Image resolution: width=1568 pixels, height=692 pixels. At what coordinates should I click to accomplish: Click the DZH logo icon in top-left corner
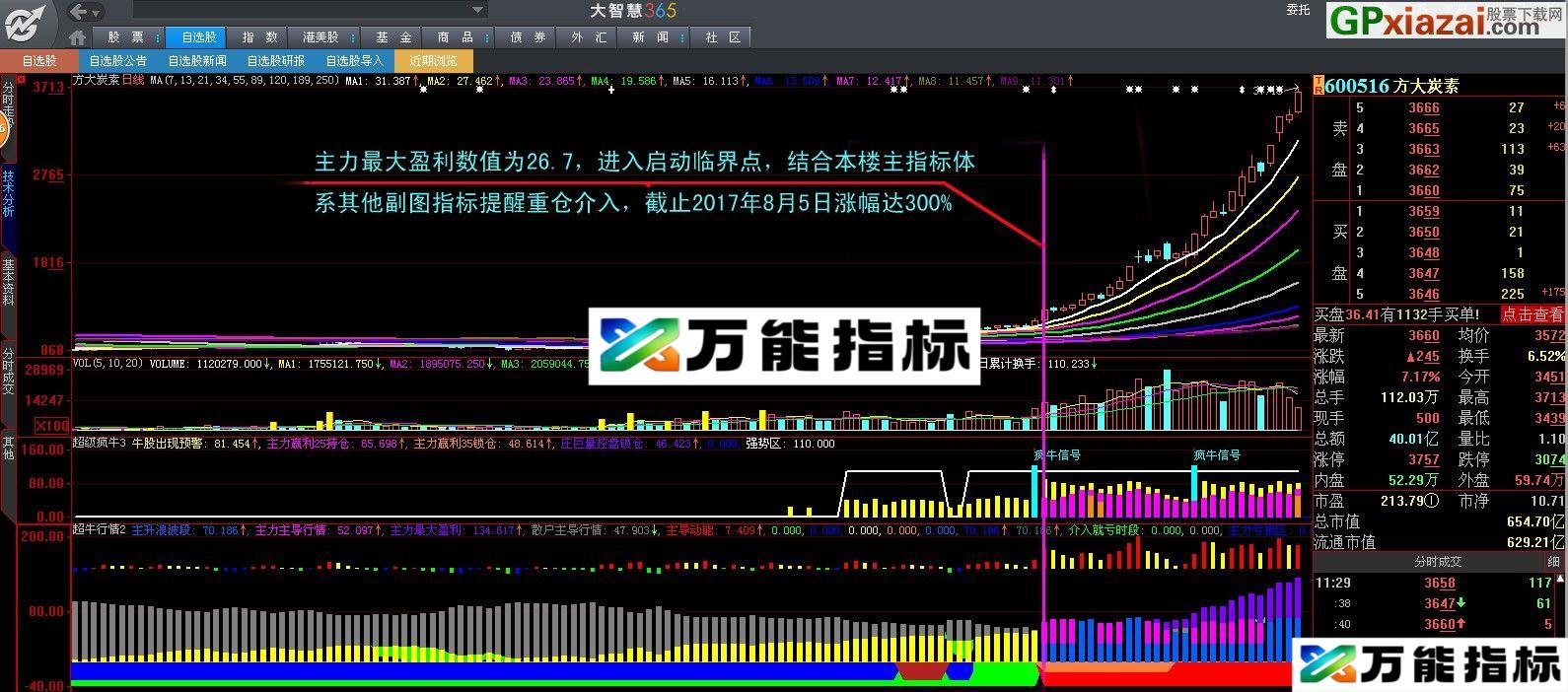pos(26,22)
